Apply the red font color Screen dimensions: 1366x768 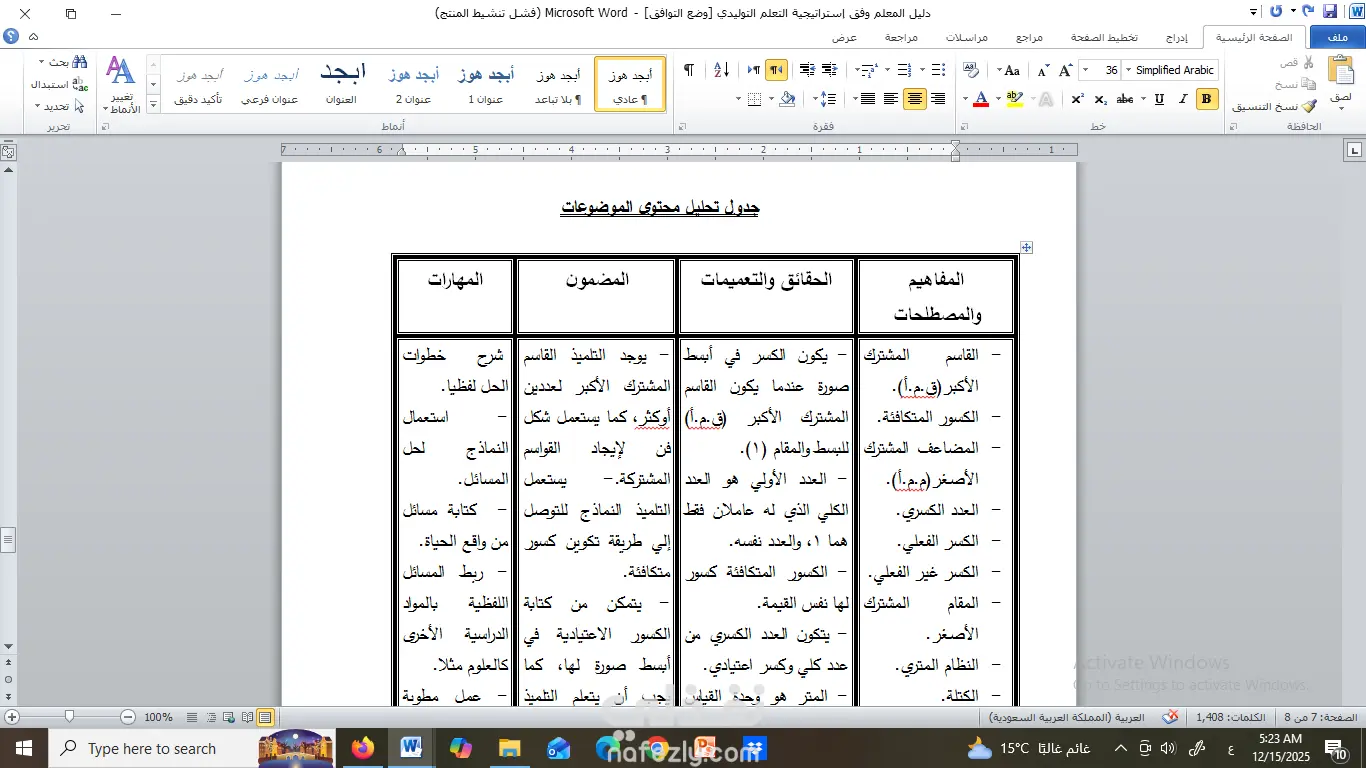coord(981,99)
